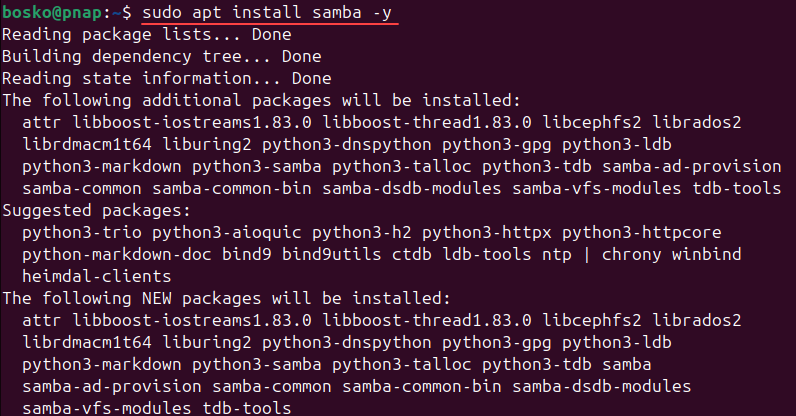
Task: Click the python3-httpcore suggested package
Action: click(642, 233)
